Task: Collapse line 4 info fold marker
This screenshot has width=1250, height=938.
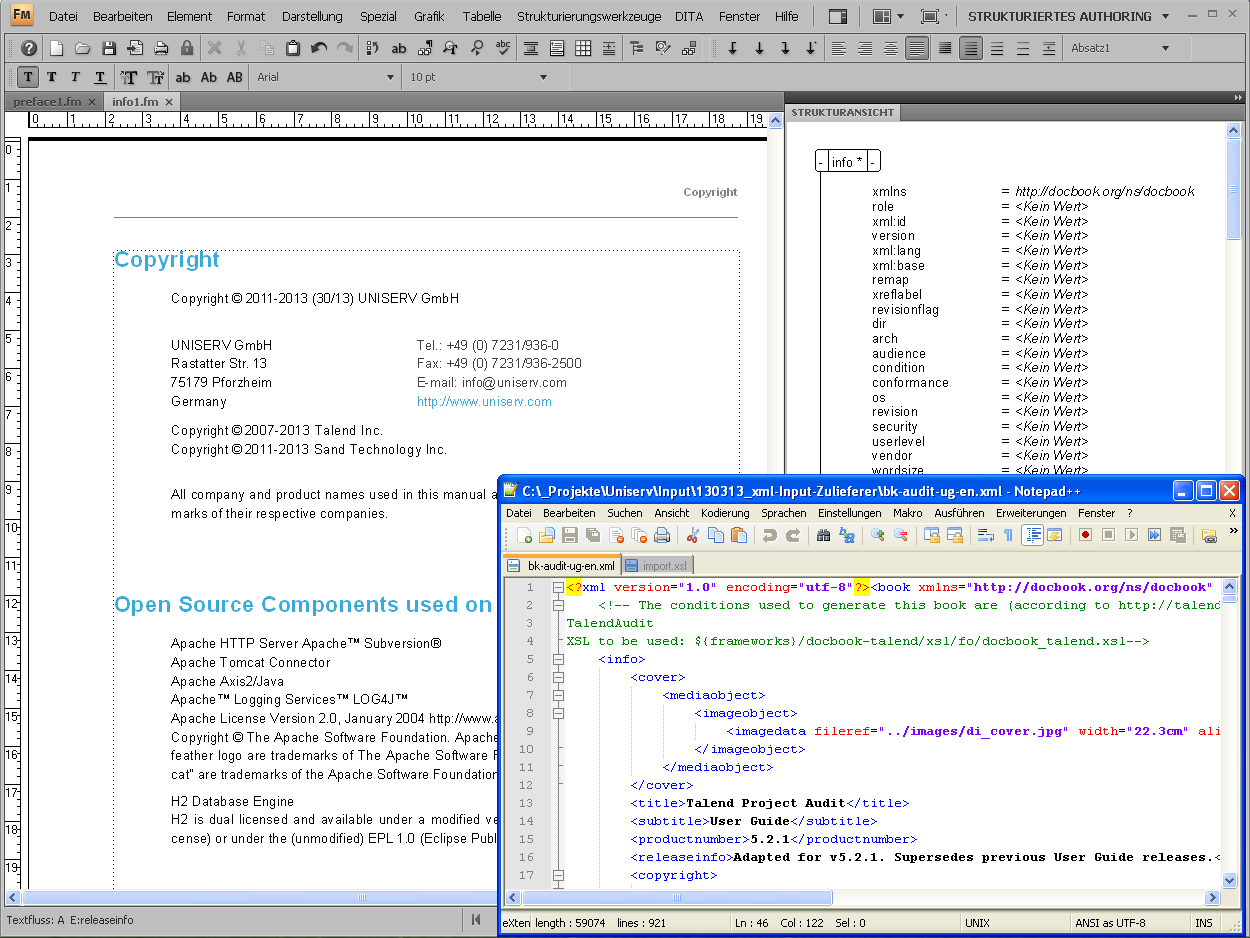Action: 558,659
